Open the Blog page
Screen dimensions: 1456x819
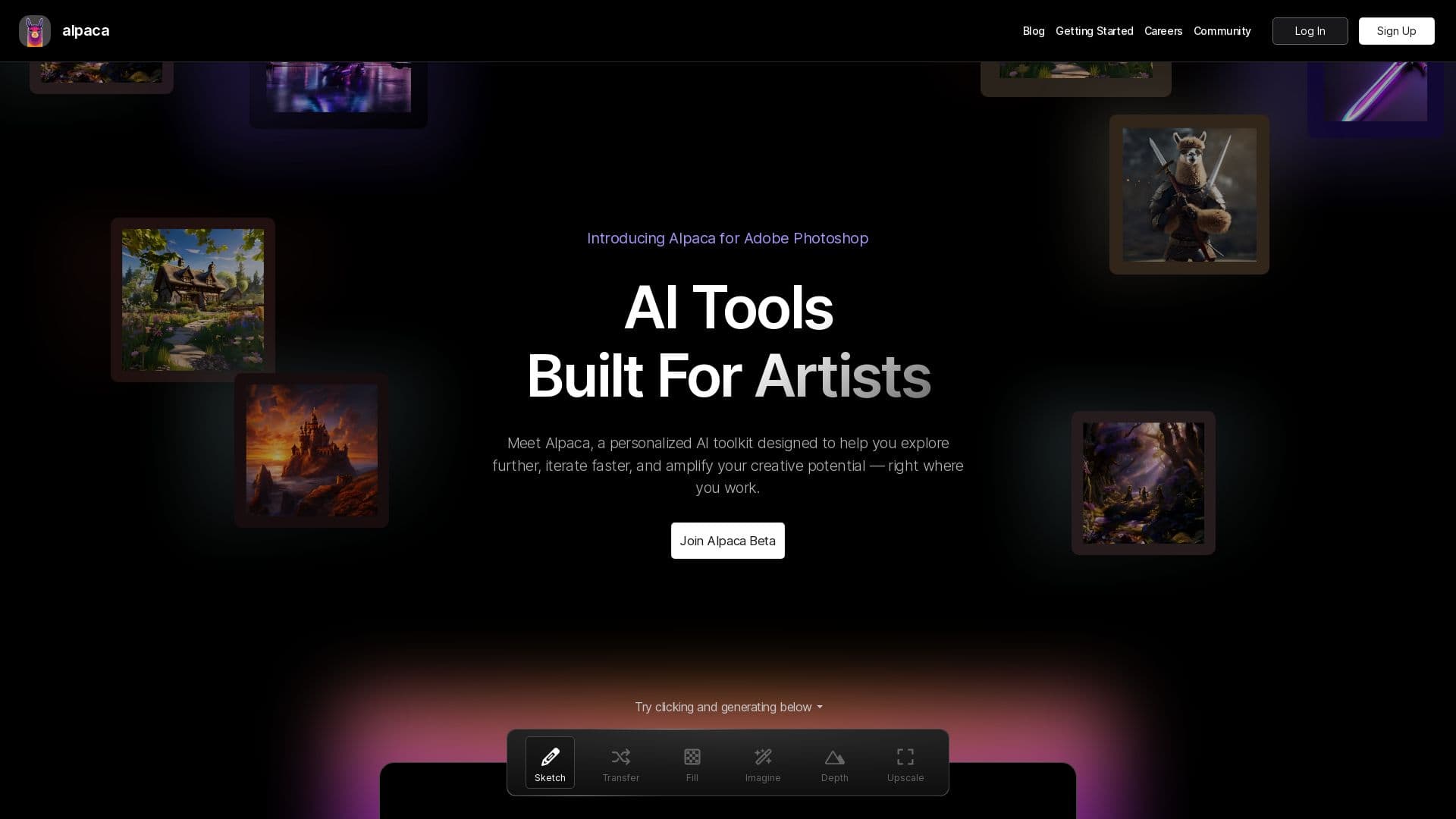click(1033, 31)
